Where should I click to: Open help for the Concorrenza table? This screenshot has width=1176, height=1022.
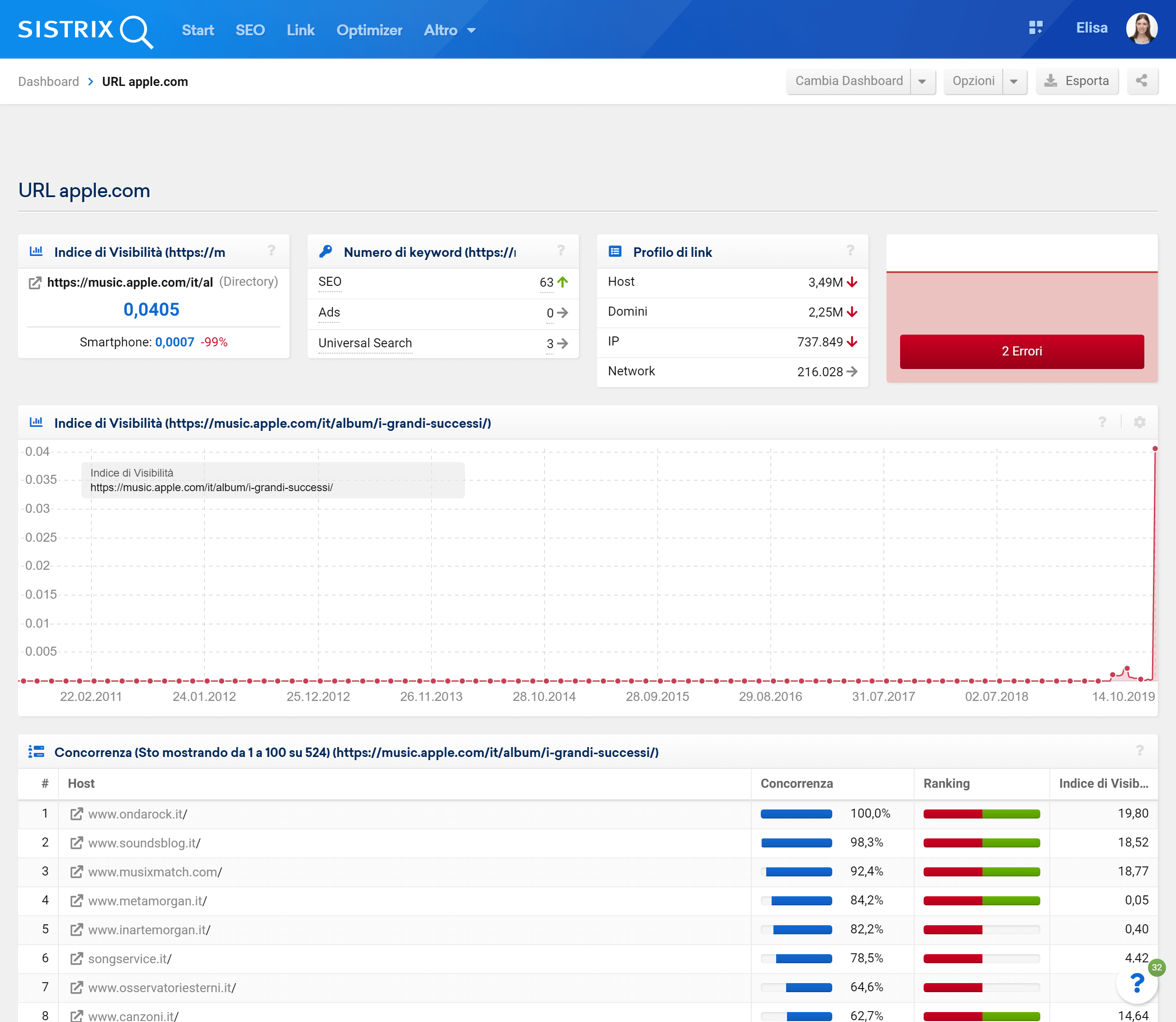pyautogui.click(x=1139, y=751)
